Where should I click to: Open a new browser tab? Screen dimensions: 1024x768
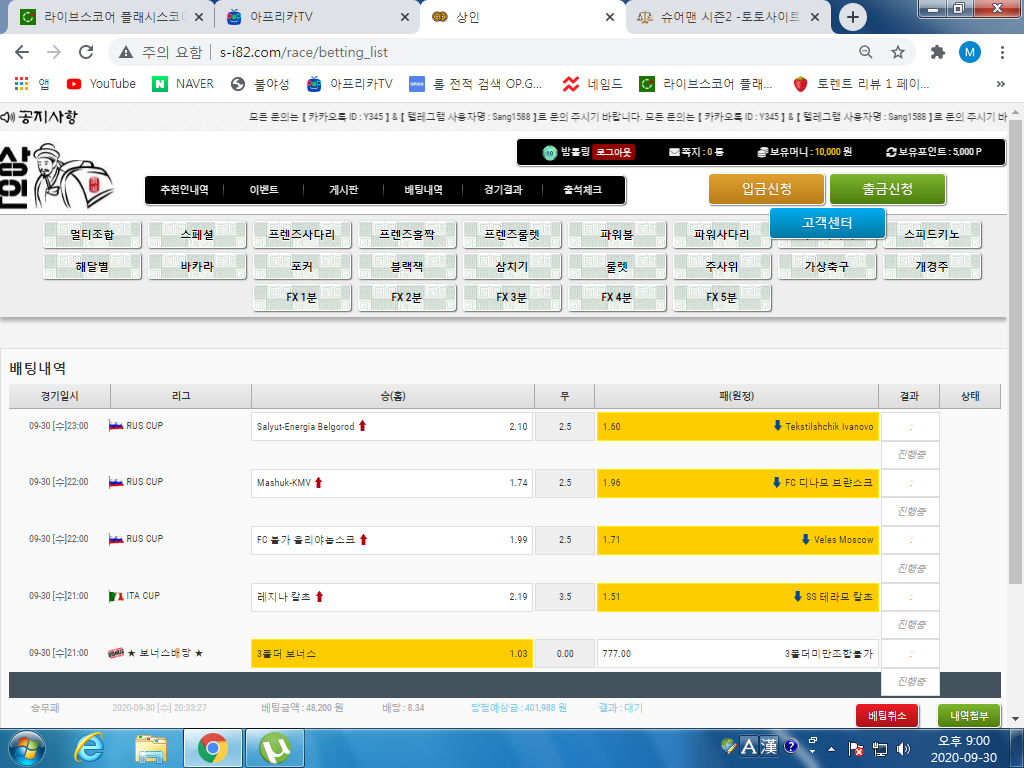coord(852,17)
